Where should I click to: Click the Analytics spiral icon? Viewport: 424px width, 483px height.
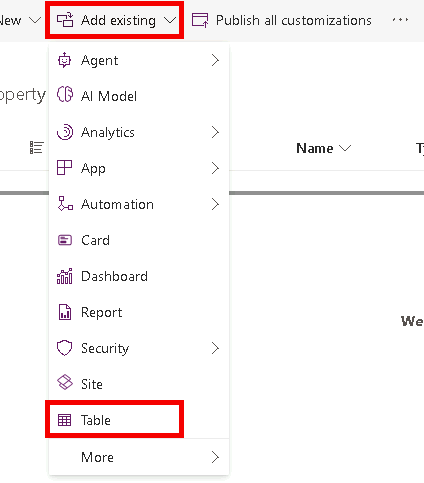point(64,132)
